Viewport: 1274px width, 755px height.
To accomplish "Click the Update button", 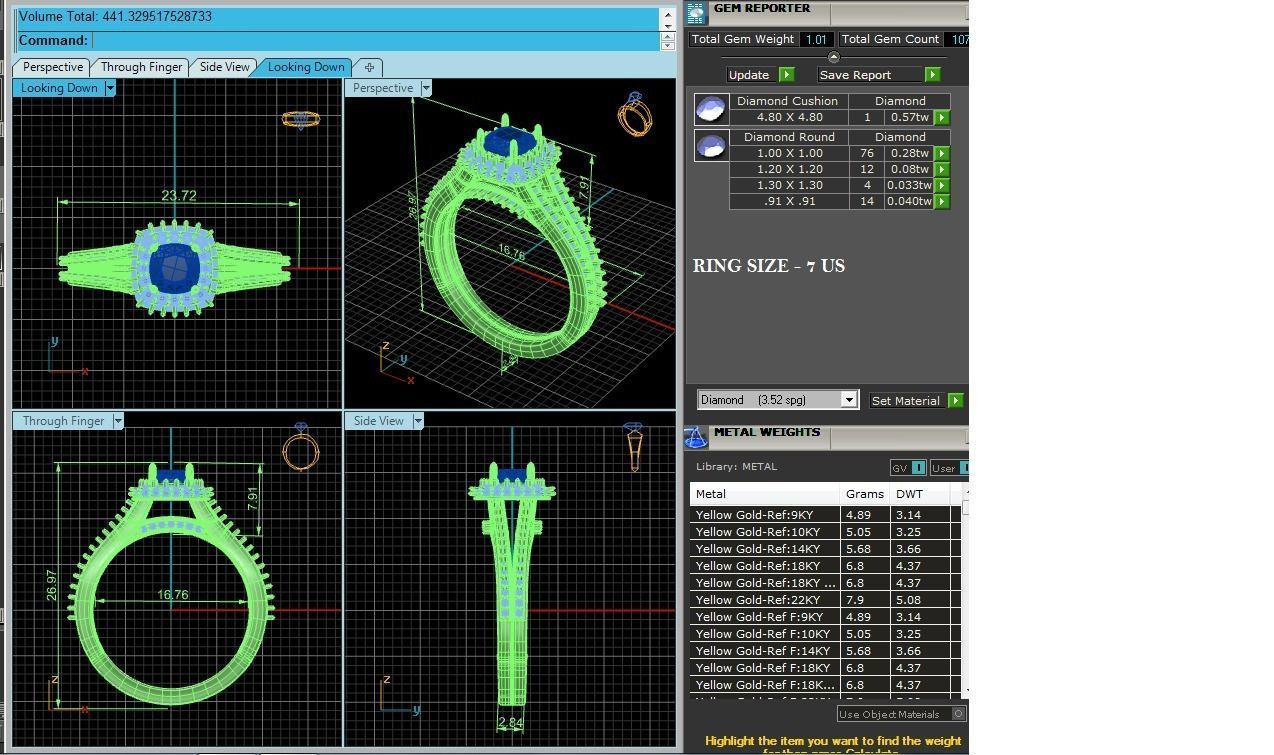I will (753, 75).
